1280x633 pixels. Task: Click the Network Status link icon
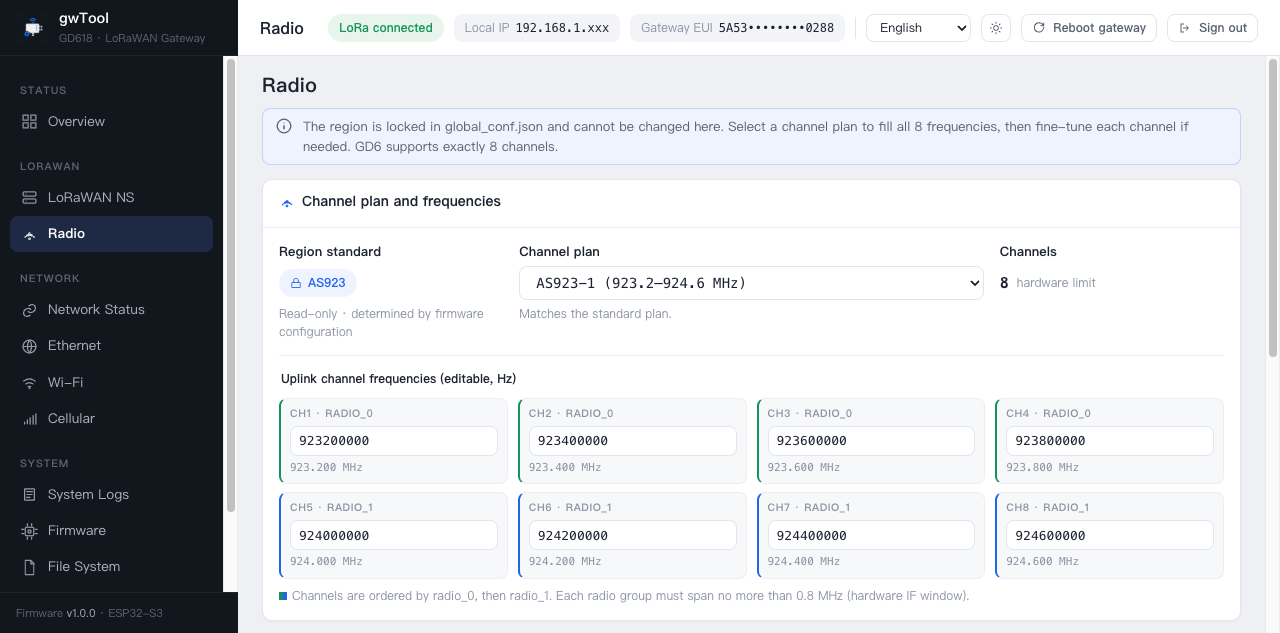tap(29, 309)
